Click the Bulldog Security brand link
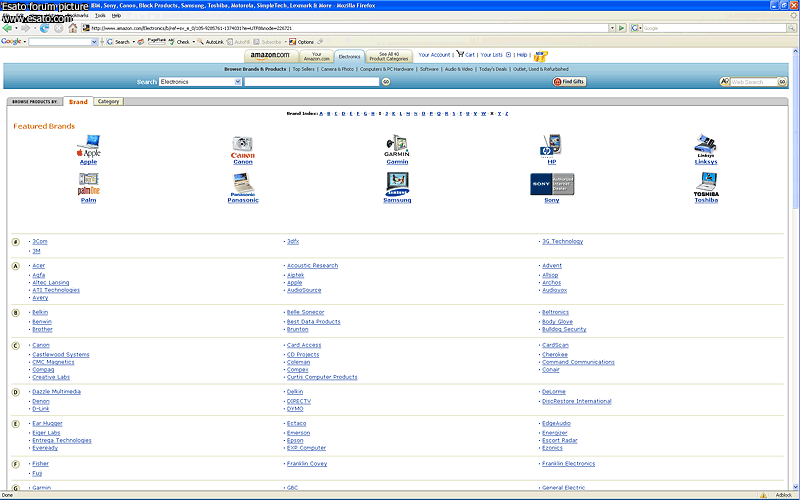 (x=564, y=330)
